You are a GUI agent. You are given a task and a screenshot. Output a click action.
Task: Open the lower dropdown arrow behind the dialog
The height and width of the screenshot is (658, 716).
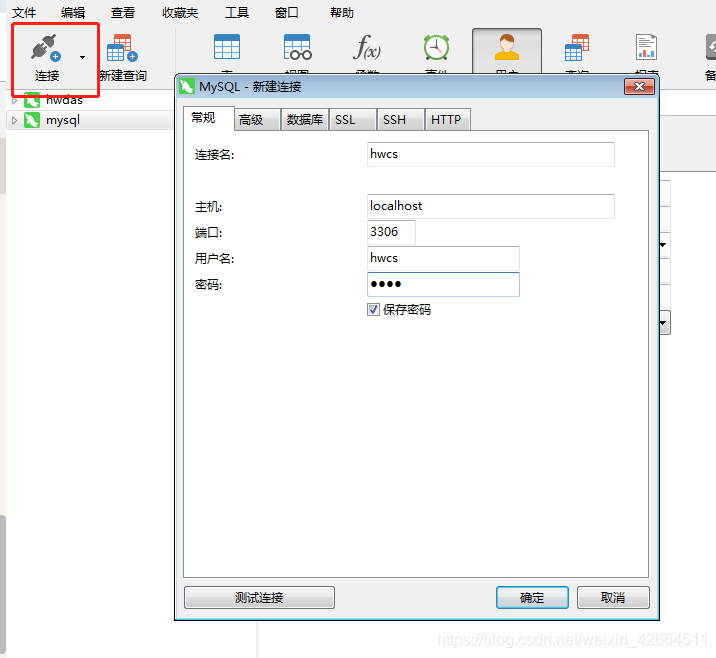[x=664, y=323]
